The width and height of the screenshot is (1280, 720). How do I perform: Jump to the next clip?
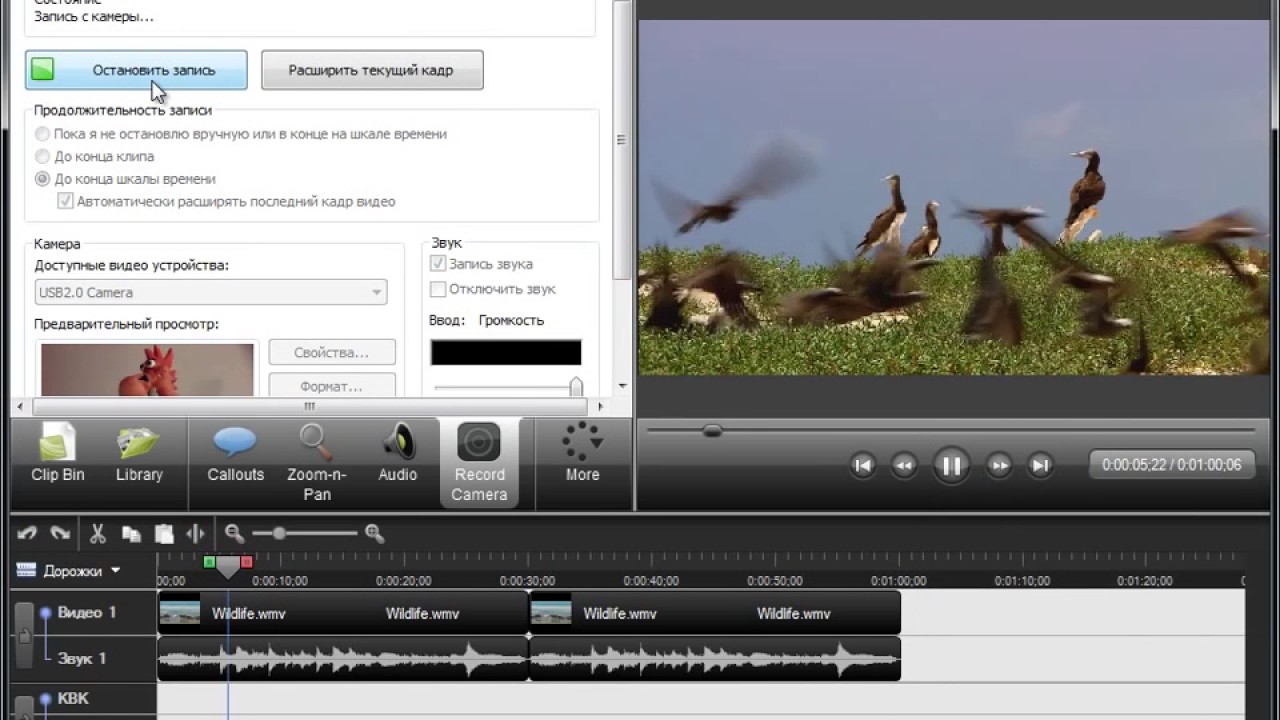coord(1040,465)
